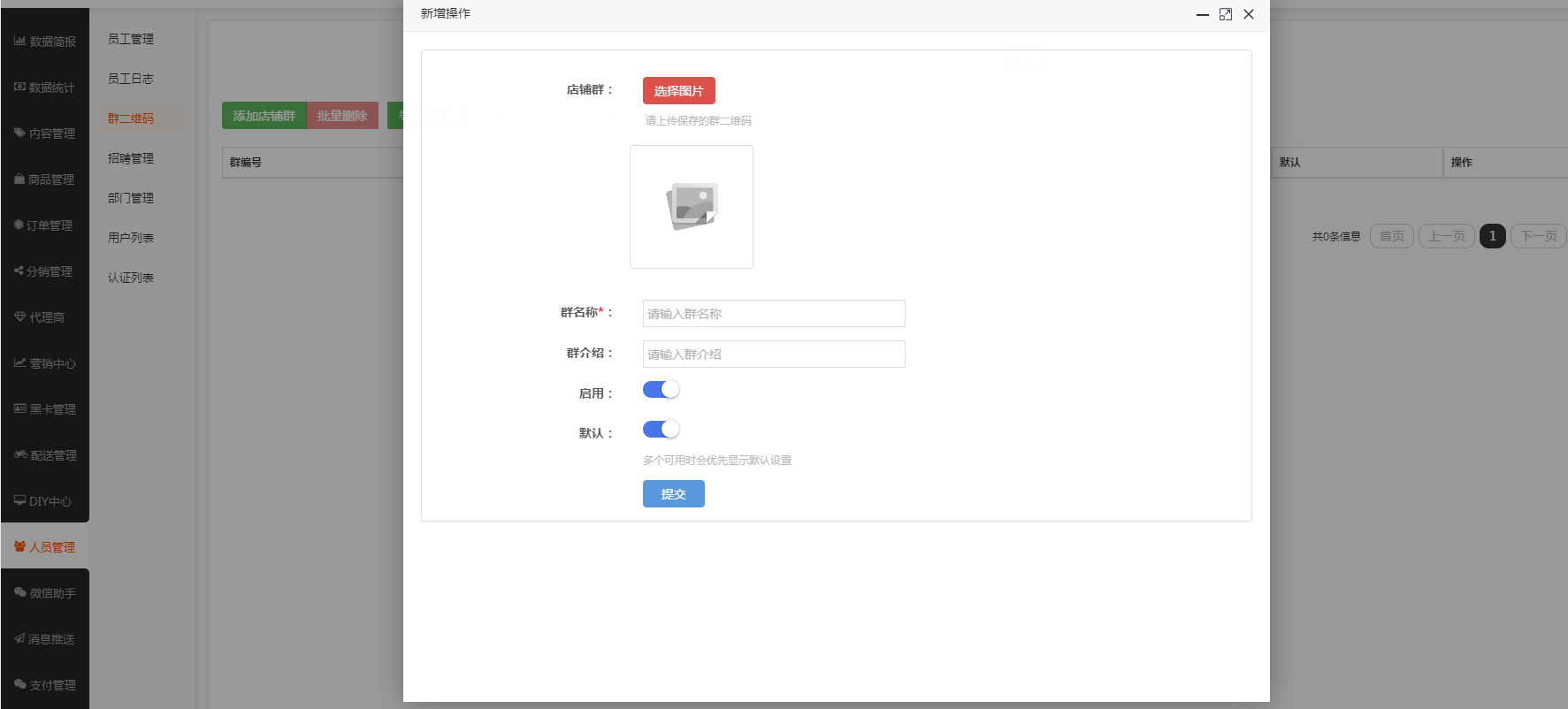
Task: Open the 招聘管理 submenu item
Action: [x=131, y=158]
